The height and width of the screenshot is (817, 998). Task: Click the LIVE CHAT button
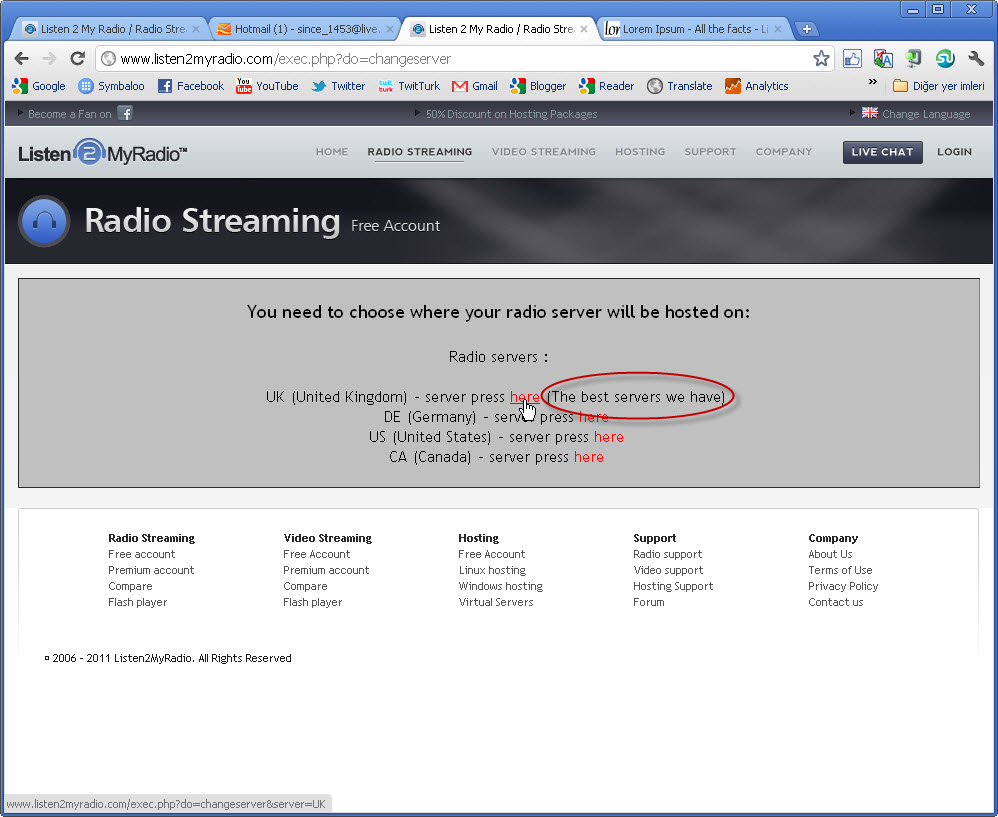coord(882,152)
